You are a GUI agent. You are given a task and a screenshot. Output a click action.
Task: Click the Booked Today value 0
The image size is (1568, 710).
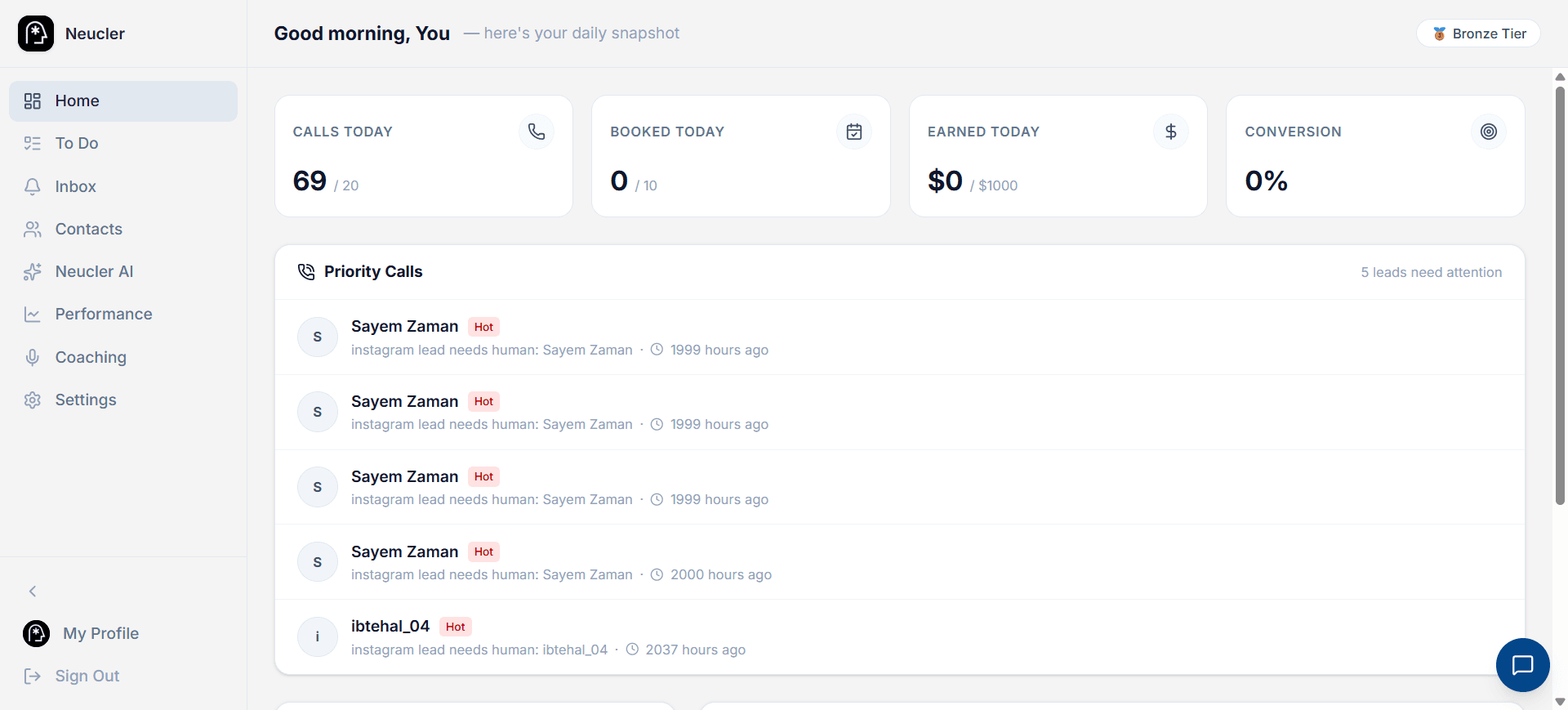pyautogui.click(x=619, y=181)
